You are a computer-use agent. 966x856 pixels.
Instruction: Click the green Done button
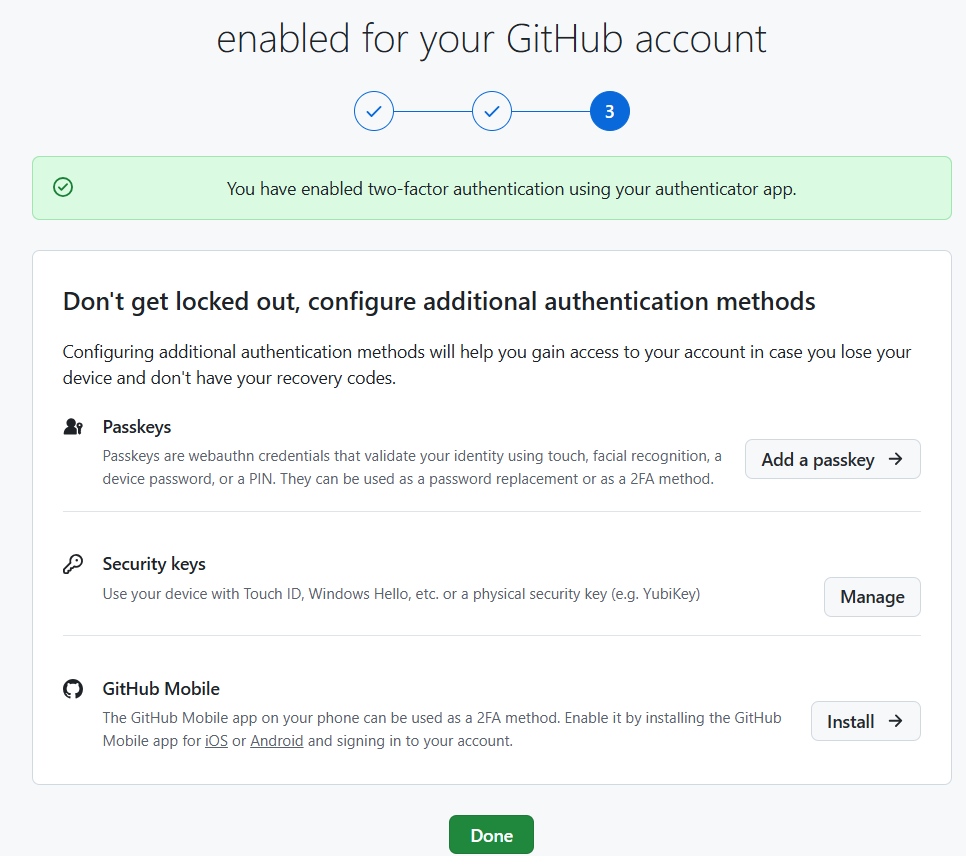coord(491,835)
